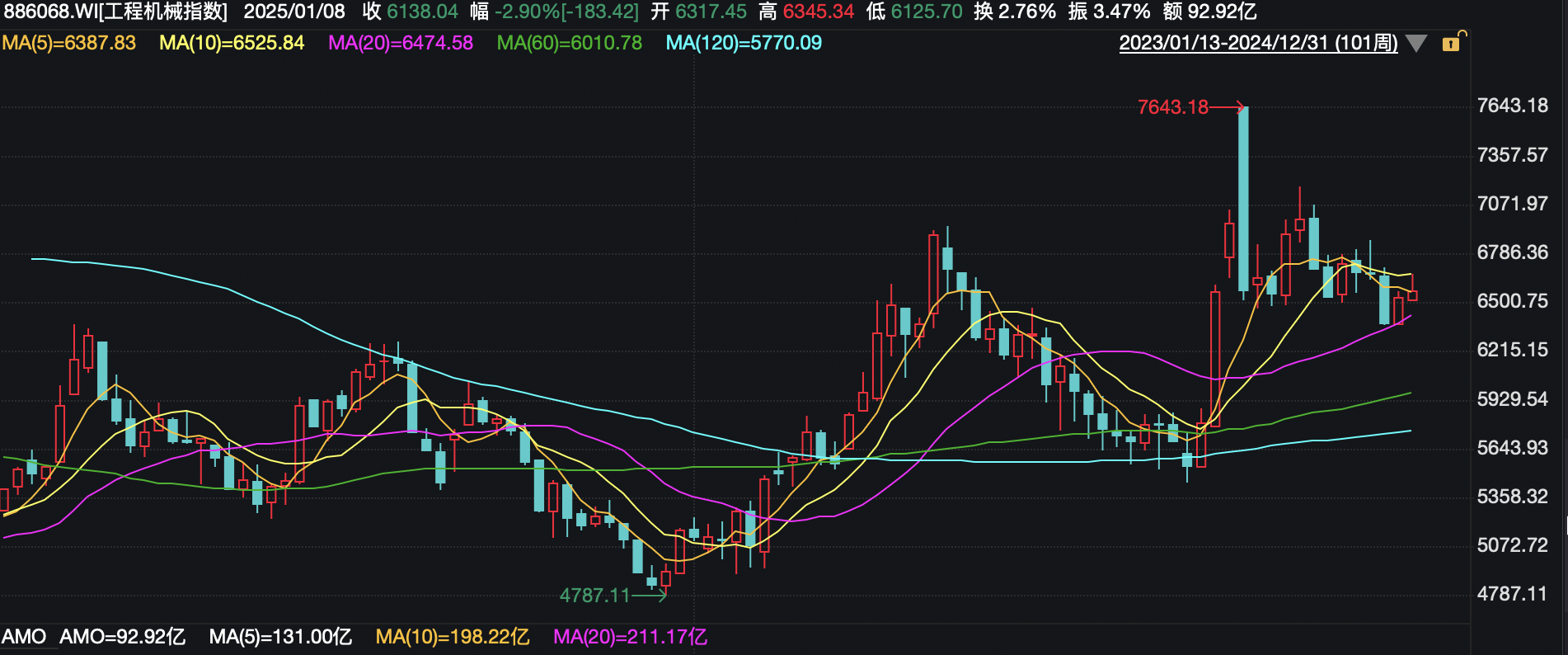Select the MA(5)=6387.83 indicator label
This screenshot has width=1568, height=655.
click(x=69, y=43)
